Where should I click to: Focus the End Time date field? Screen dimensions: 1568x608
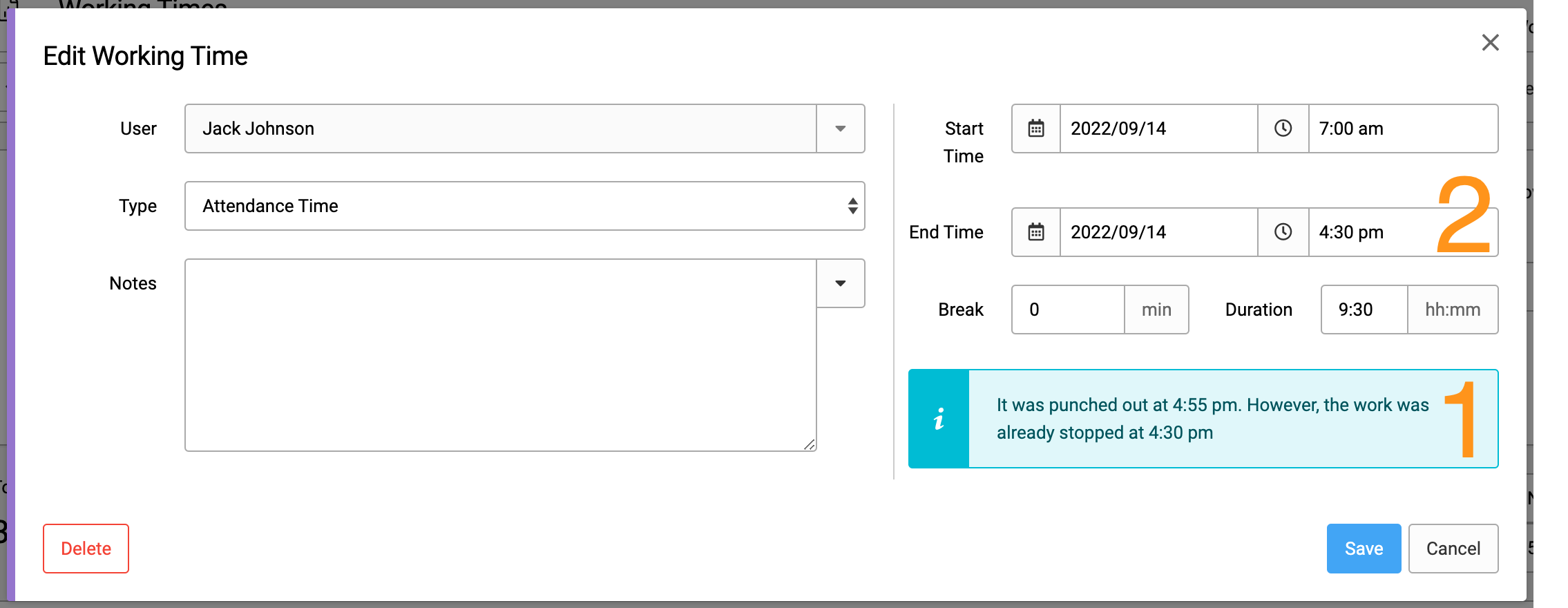coord(1158,232)
